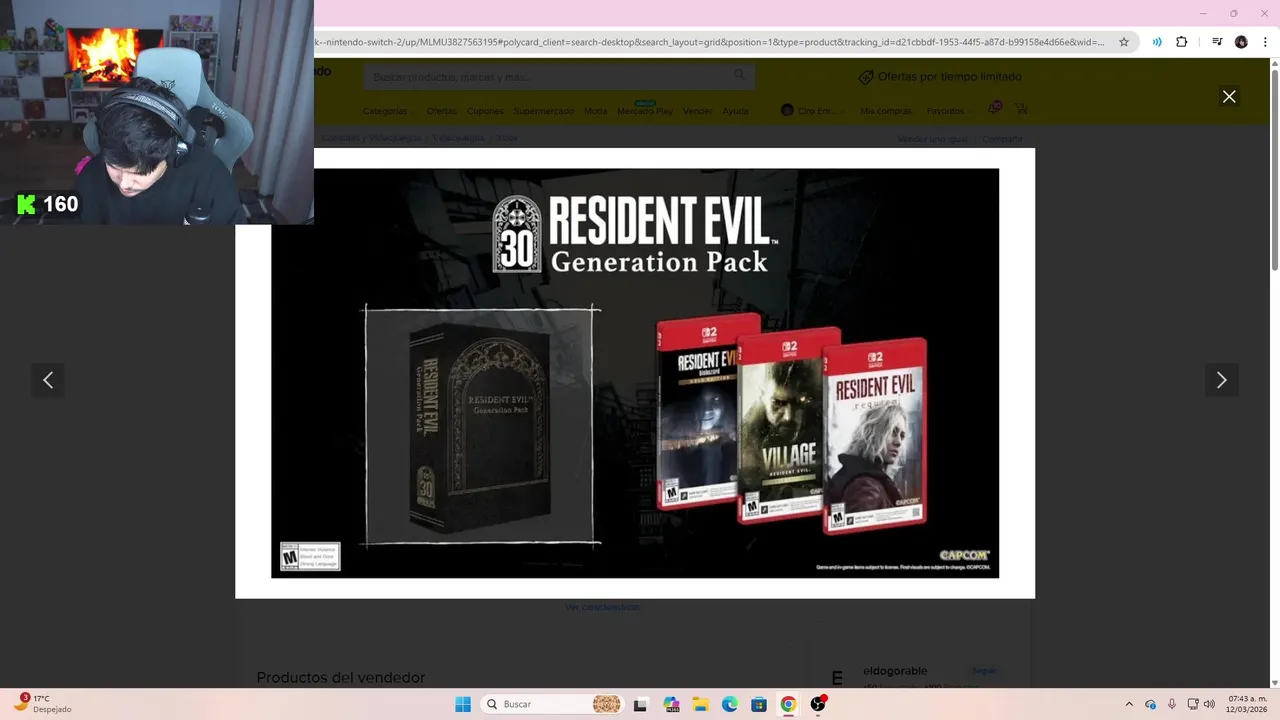1280x720 pixels.
Task: Open Task View on the taskbar
Action: click(x=641, y=704)
